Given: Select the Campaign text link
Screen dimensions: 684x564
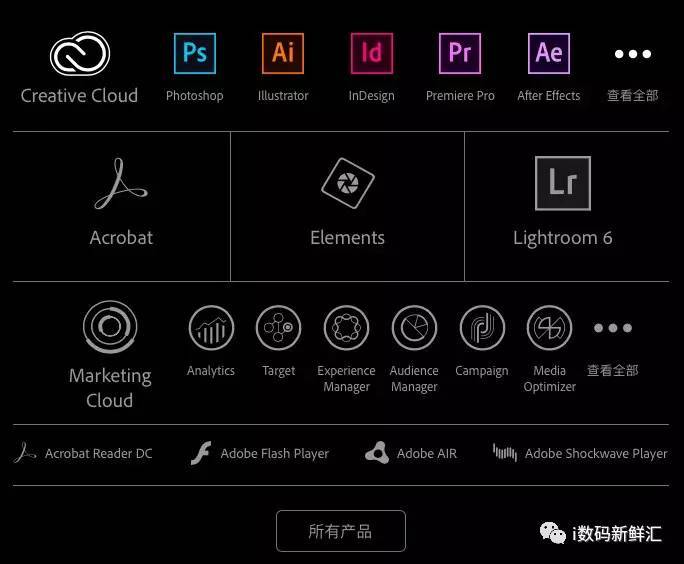Looking at the screenshot, I should [x=482, y=371].
